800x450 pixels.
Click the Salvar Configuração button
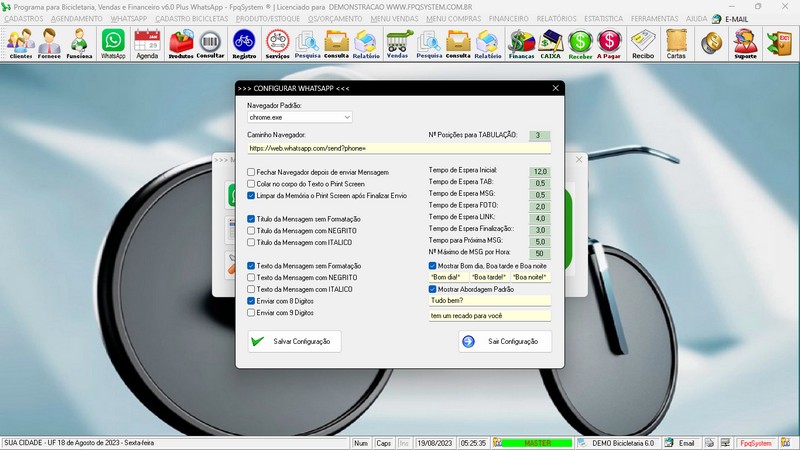click(295, 341)
